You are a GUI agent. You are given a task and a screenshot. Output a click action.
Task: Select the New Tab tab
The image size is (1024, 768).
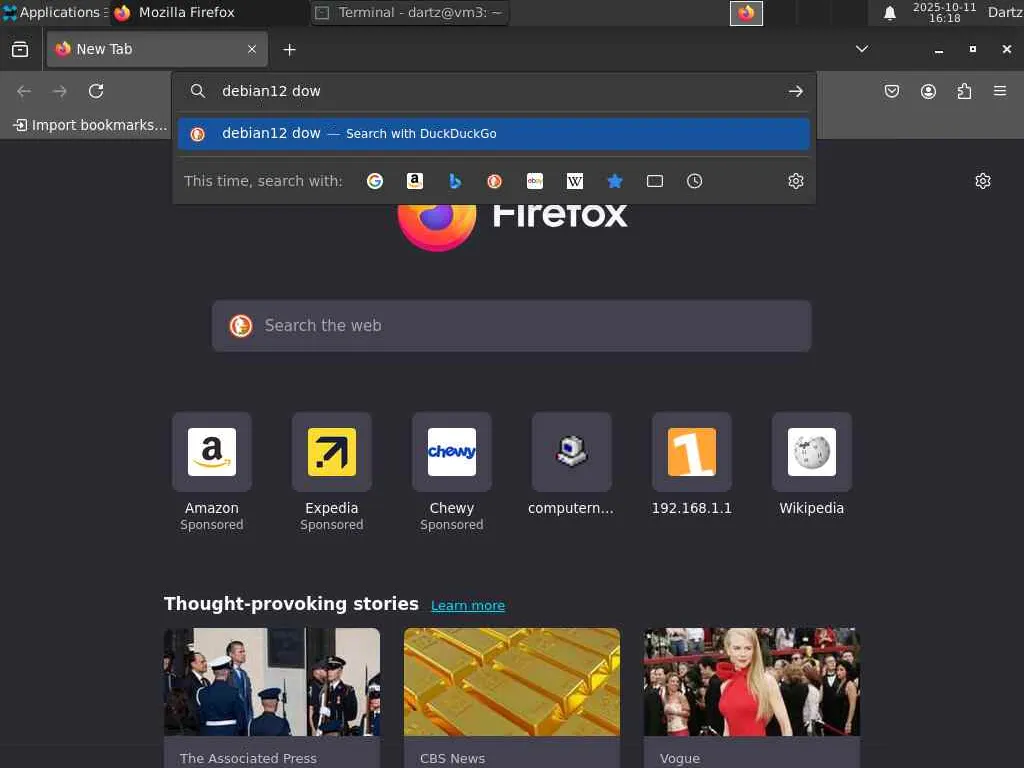coord(157,49)
